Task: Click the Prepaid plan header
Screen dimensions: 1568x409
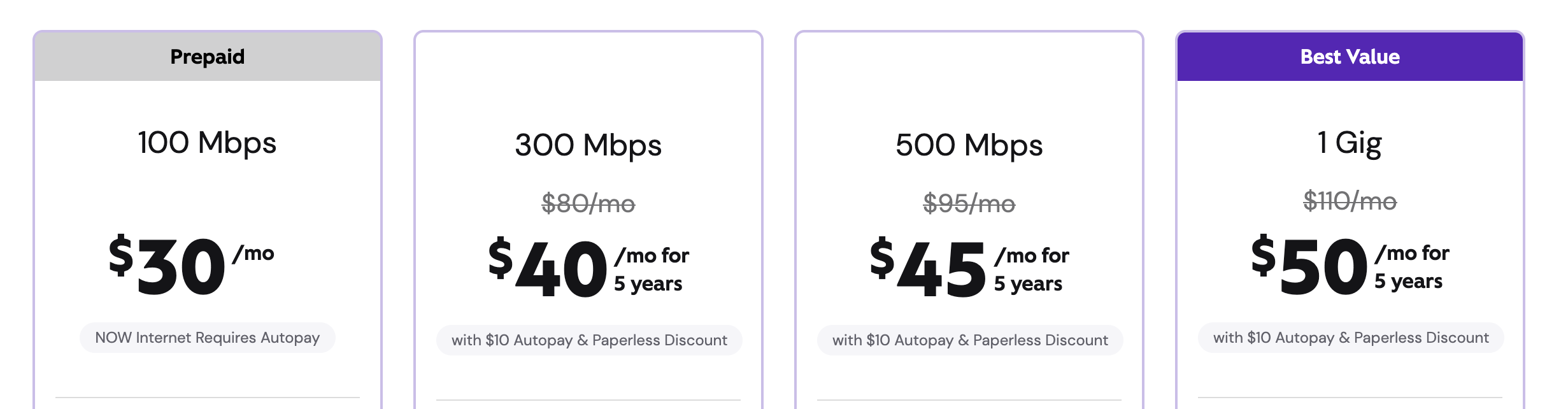Action: (x=208, y=57)
